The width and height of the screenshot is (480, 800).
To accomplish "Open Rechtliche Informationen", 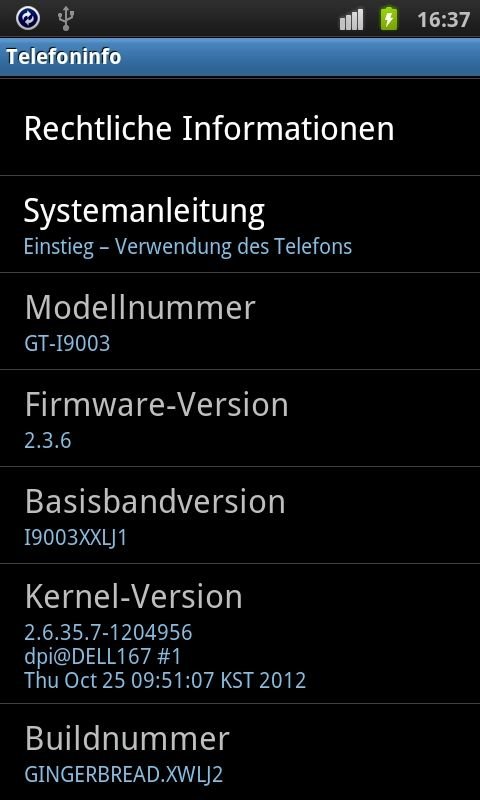I will click(x=240, y=128).
